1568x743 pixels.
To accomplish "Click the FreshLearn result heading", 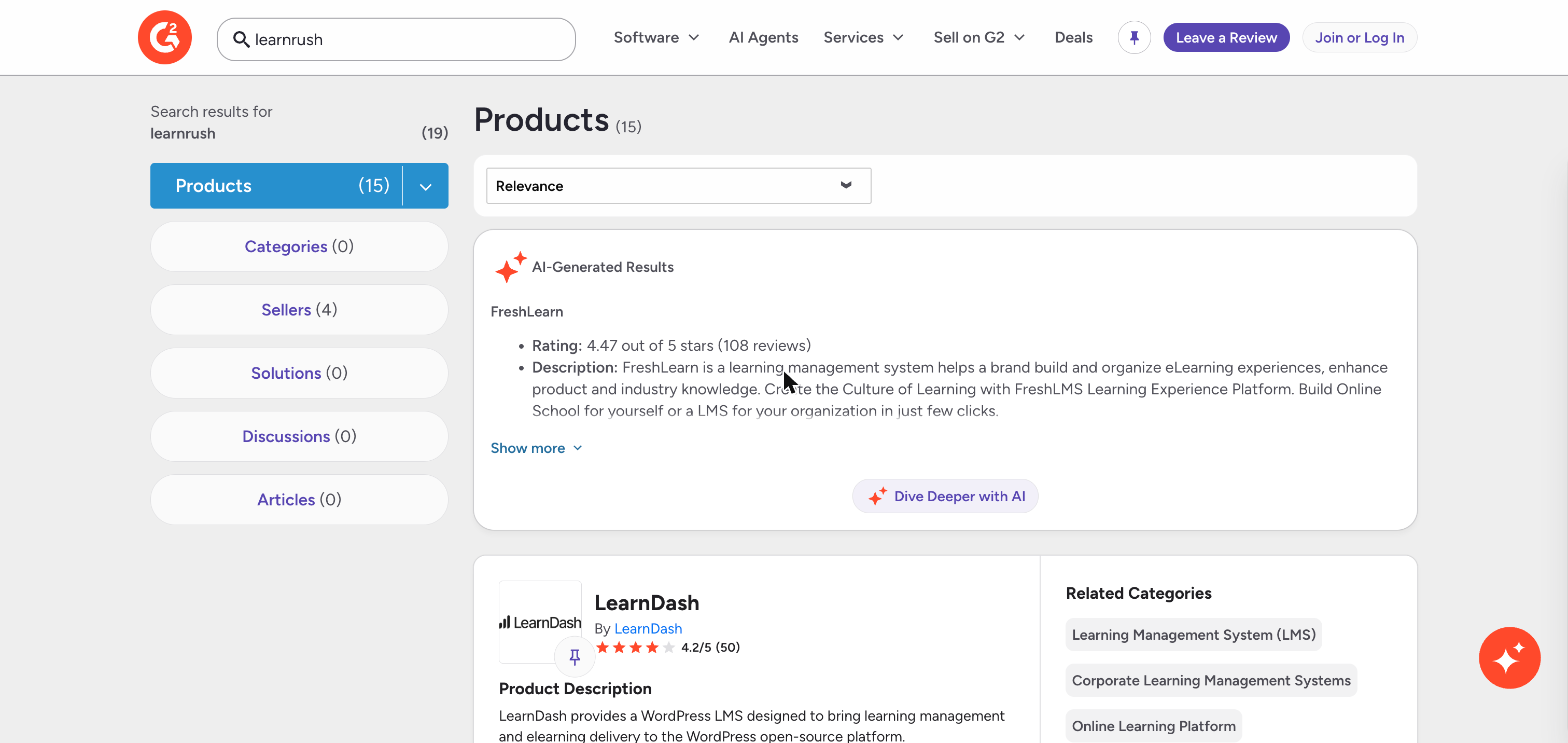I will [x=527, y=312].
